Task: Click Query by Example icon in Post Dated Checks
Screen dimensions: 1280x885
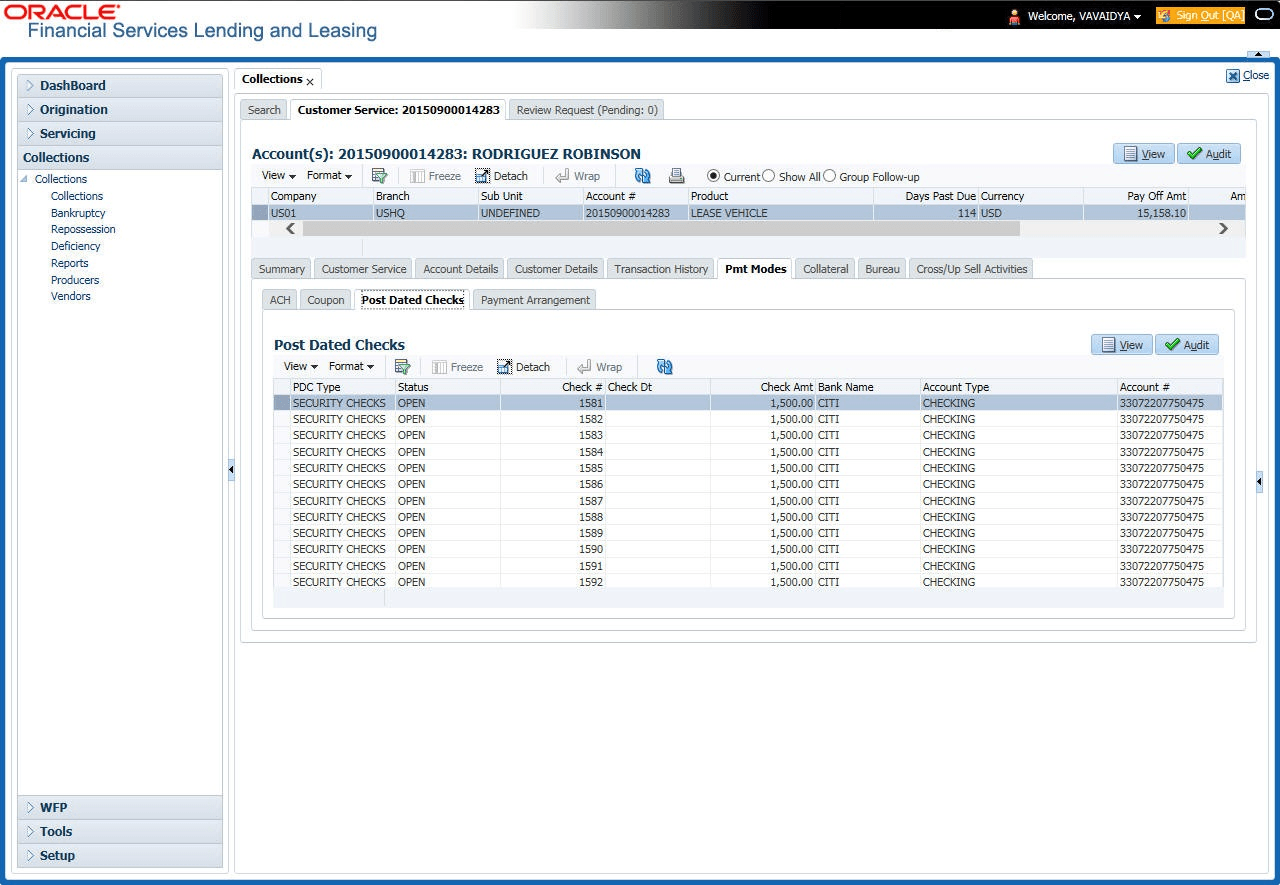Action: [402, 367]
